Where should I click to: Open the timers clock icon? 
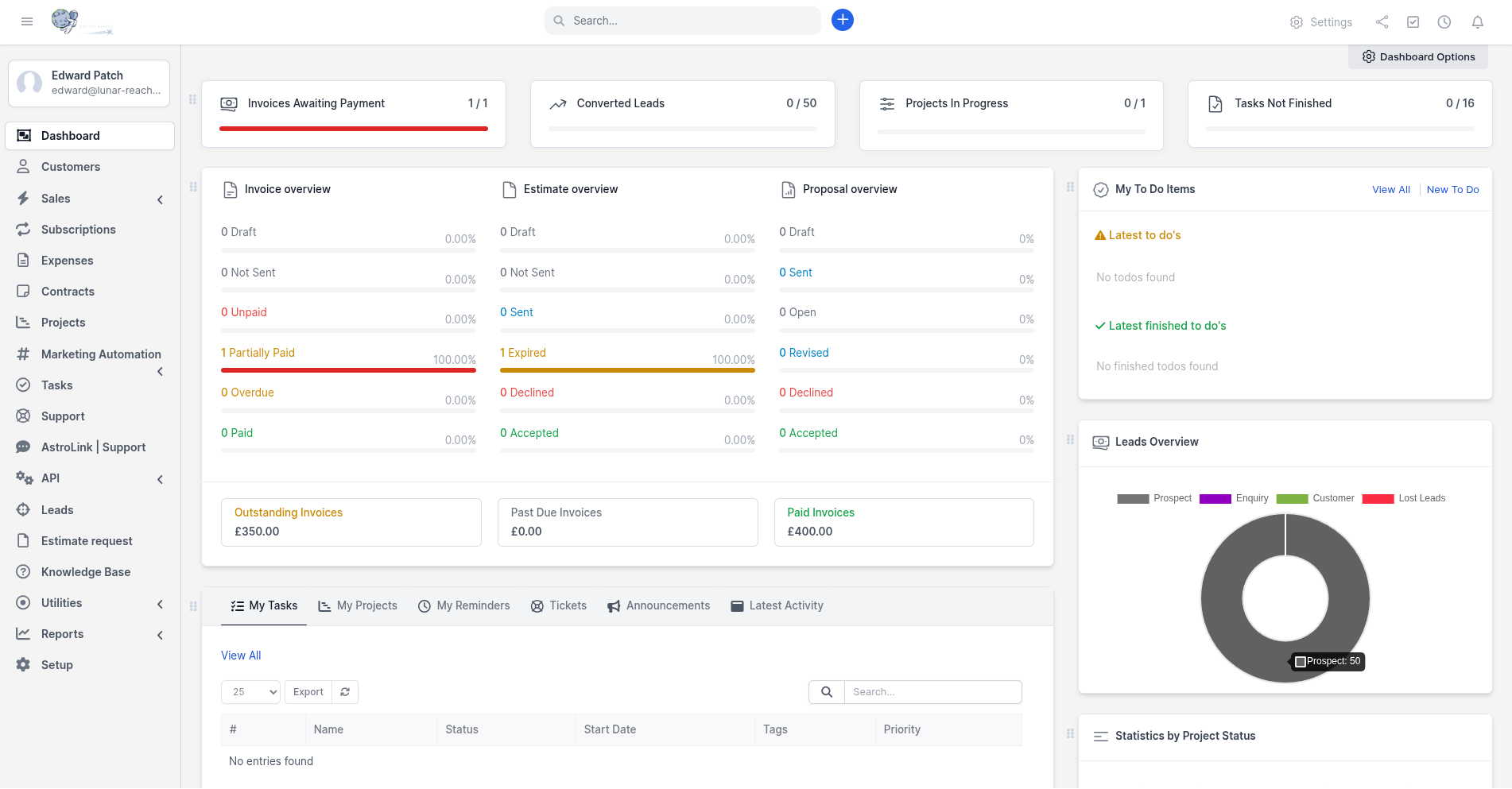pos(1444,22)
